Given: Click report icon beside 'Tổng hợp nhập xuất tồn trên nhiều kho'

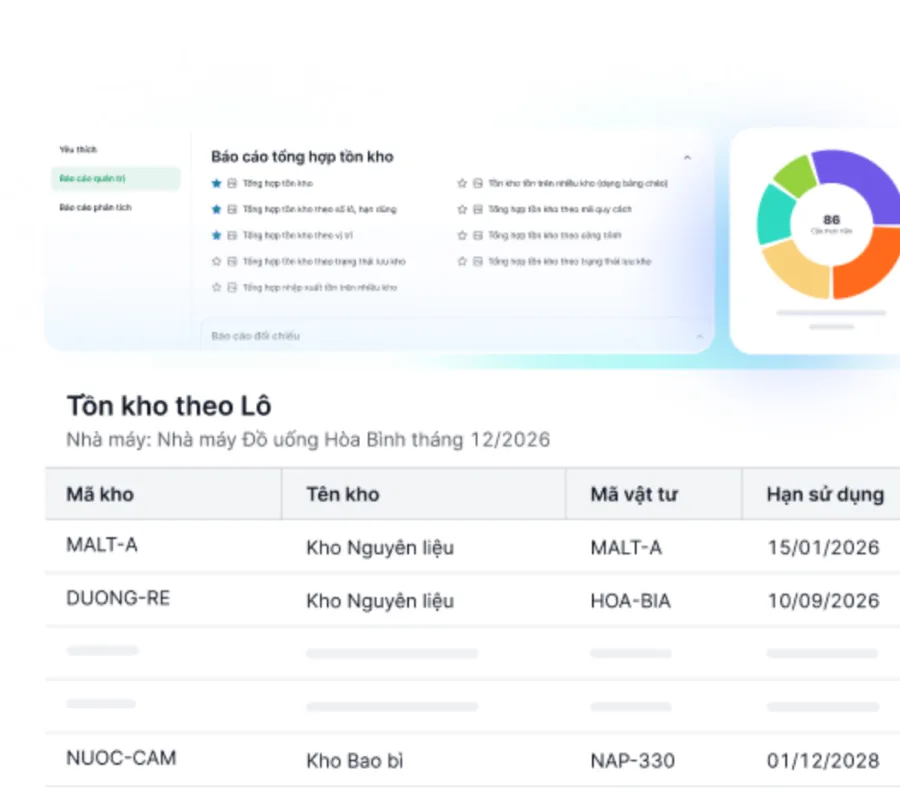Looking at the screenshot, I should click(x=232, y=288).
